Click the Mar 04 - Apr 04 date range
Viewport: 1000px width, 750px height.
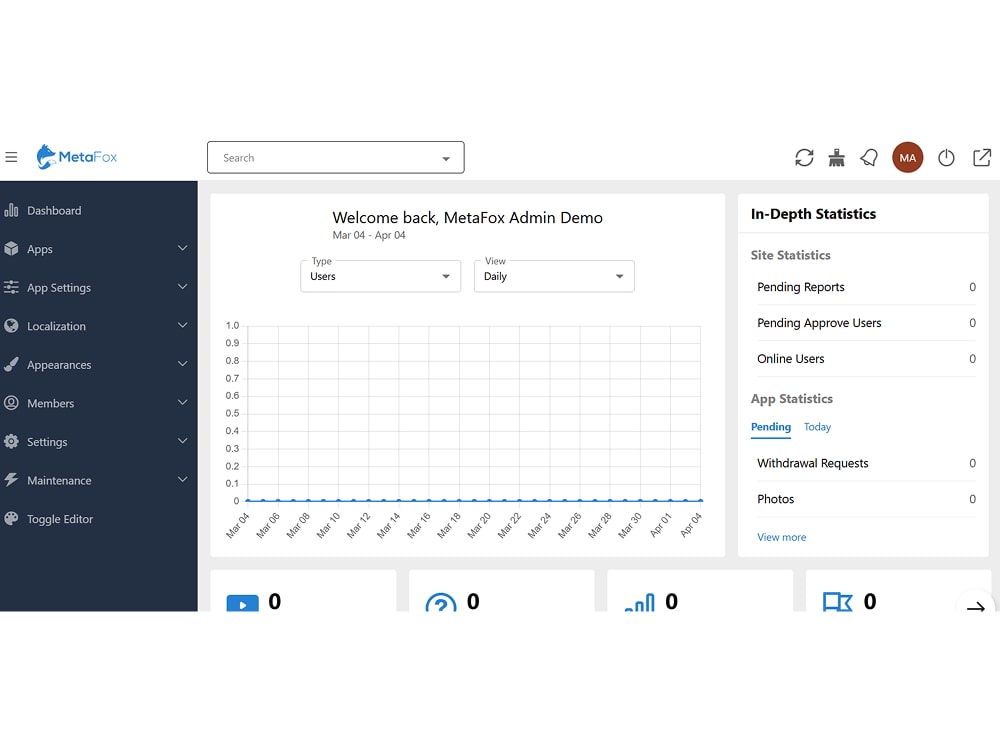click(x=369, y=235)
